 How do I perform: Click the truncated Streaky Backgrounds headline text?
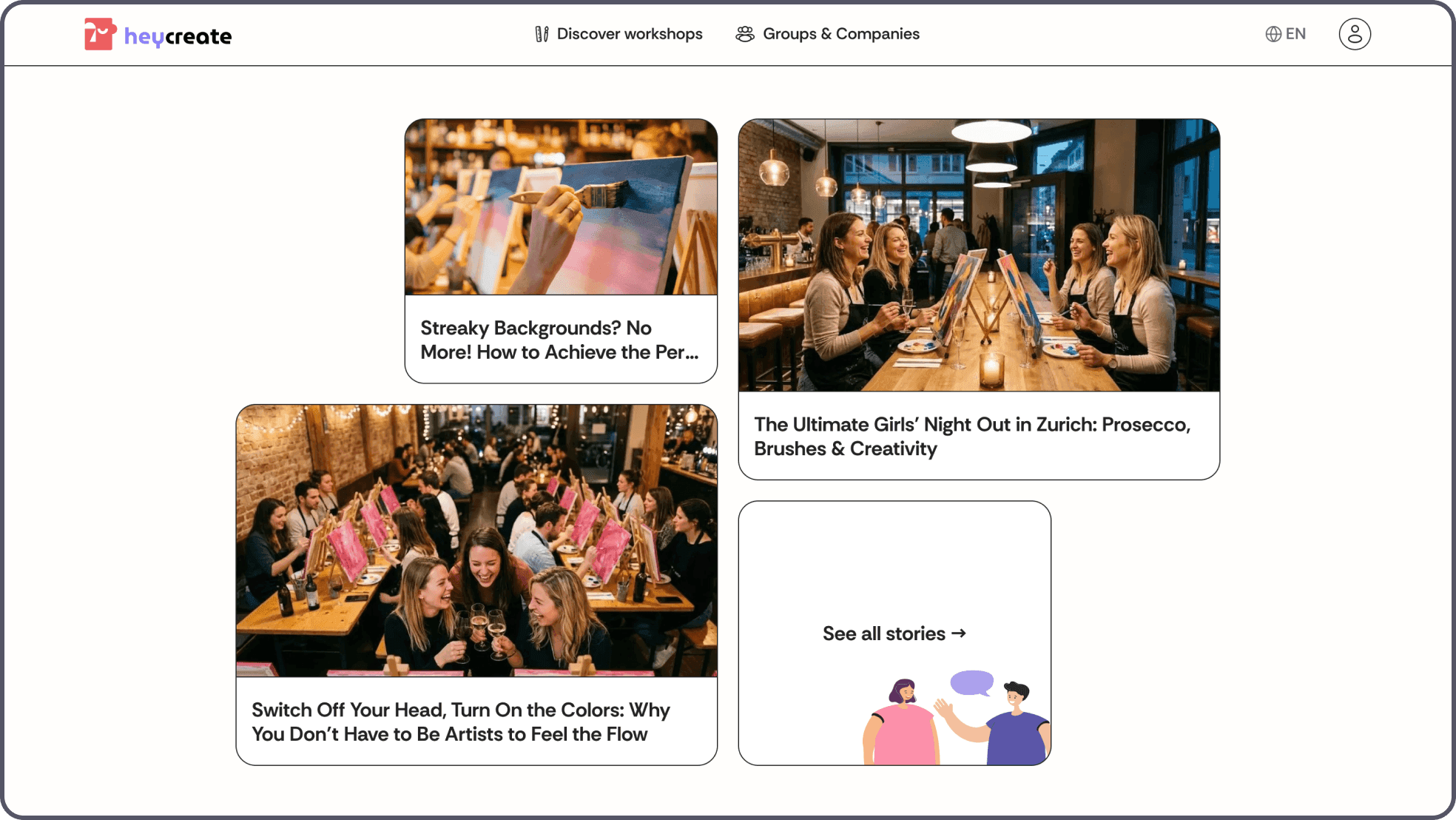tap(559, 340)
